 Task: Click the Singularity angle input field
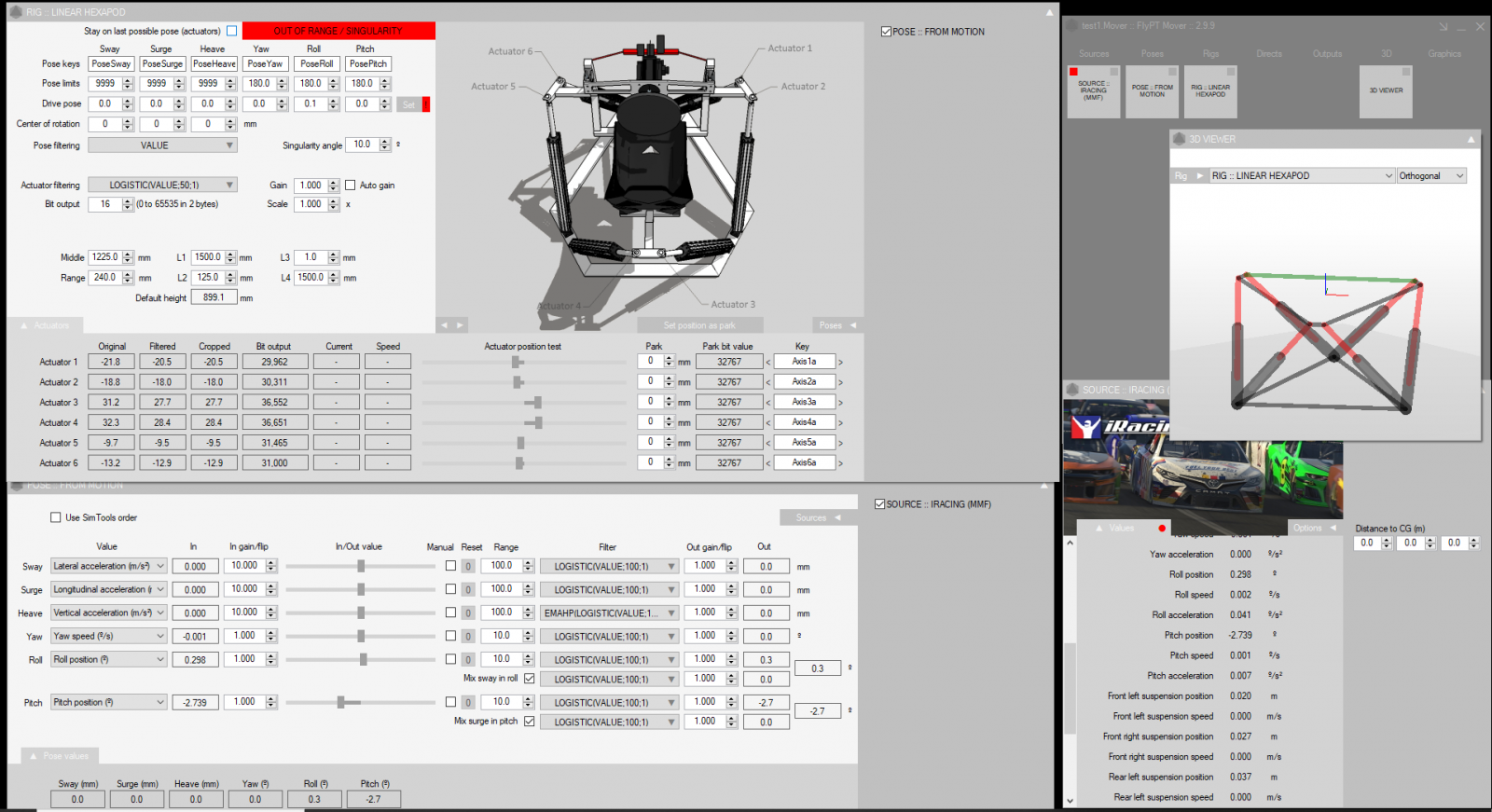(362, 145)
